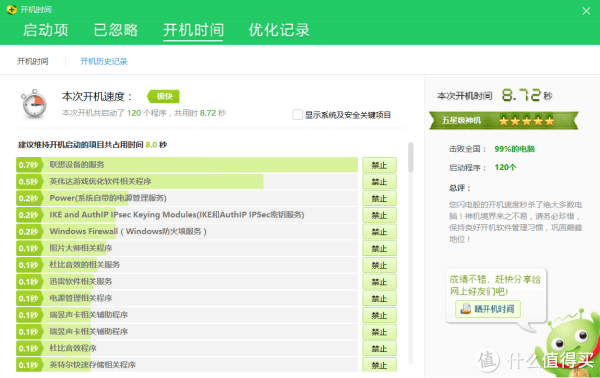This screenshot has height=378, width=600.
Task: Click 禁止 for 英伟达游戏优化软件相关程序
Action: point(379,182)
